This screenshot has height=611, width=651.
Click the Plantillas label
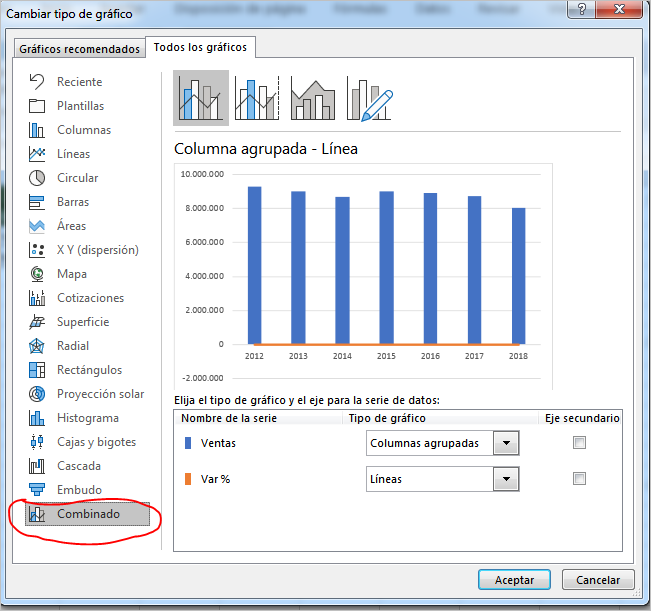click(81, 106)
